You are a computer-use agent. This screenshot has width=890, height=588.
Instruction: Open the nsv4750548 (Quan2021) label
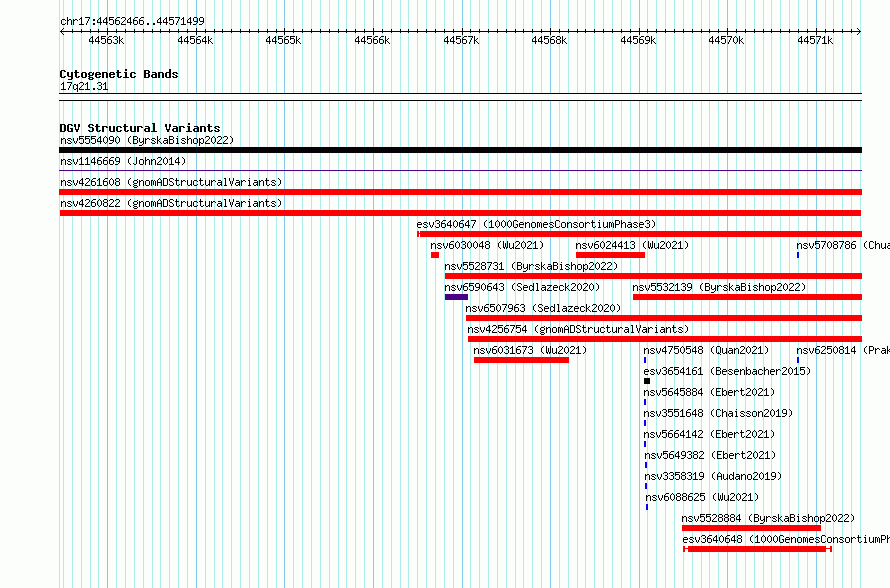click(x=706, y=350)
